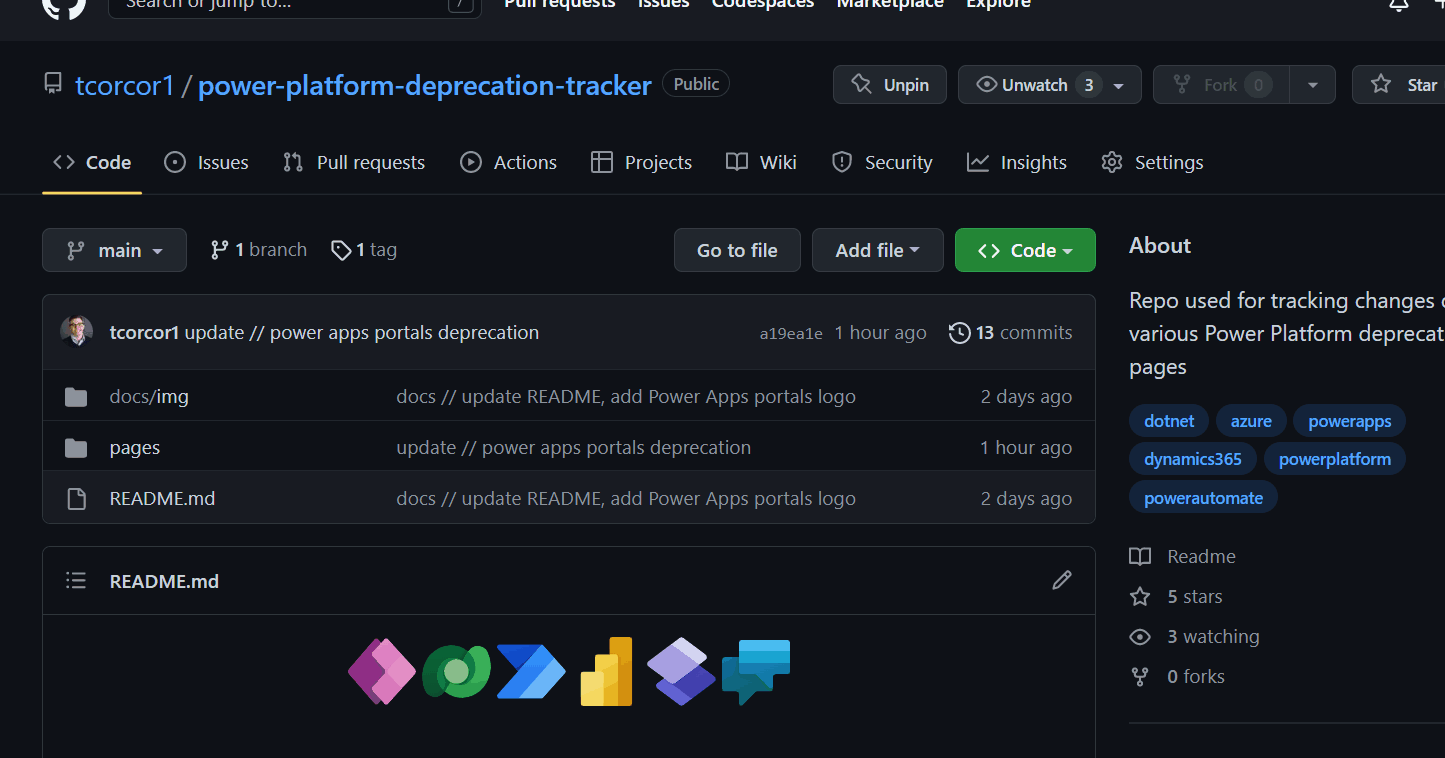1445x758 pixels.
Task: Unwatch the repository
Action: pos(1049,85)
